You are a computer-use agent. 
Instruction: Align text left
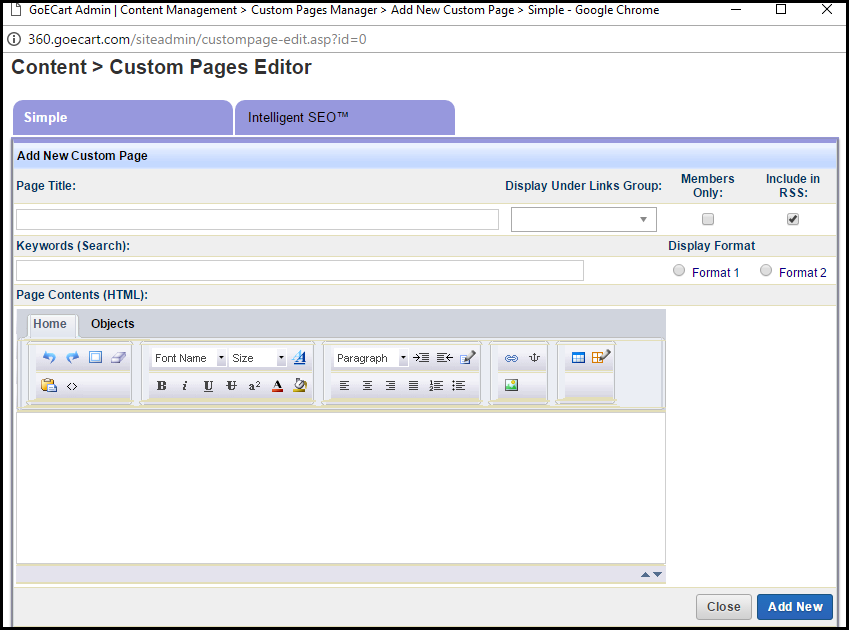coord(344,385)
